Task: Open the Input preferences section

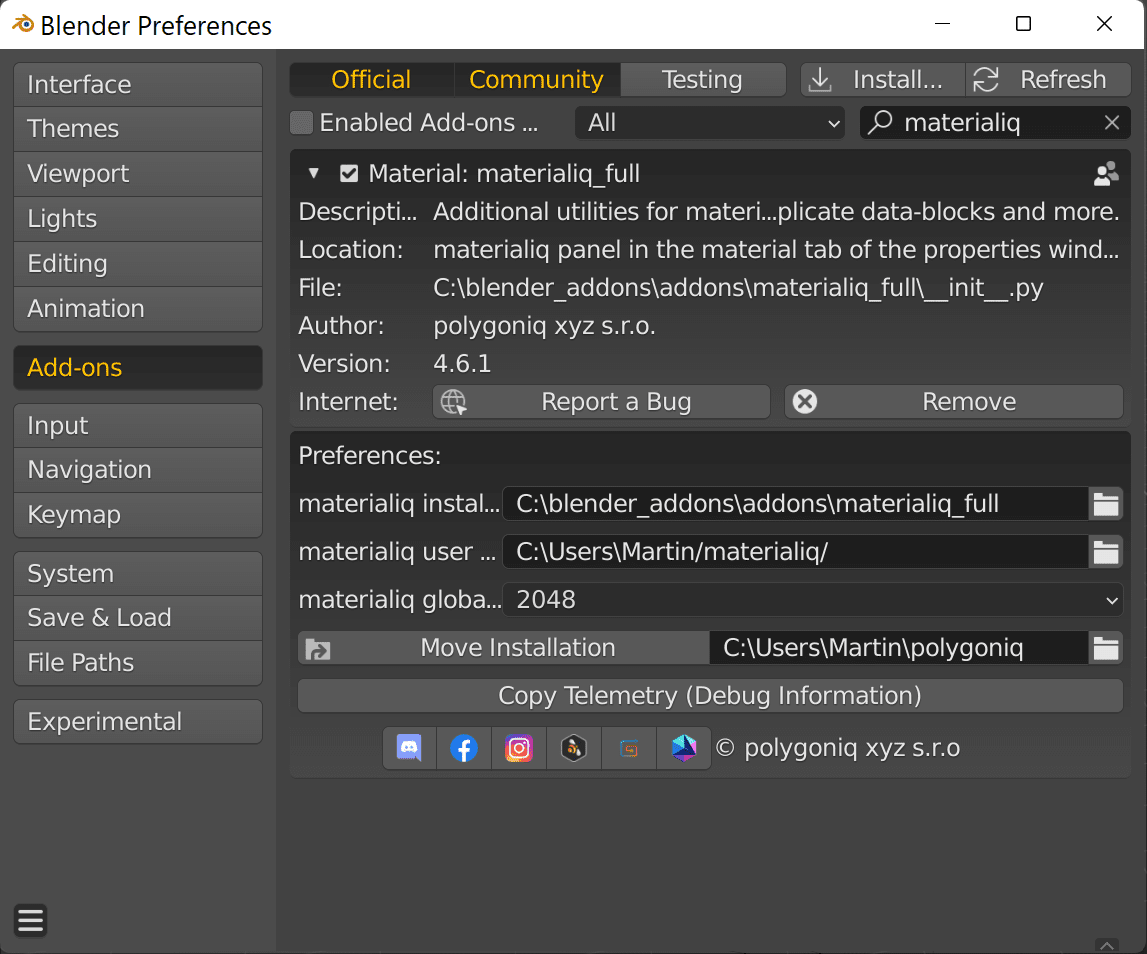Action: [x=138, y=426]
